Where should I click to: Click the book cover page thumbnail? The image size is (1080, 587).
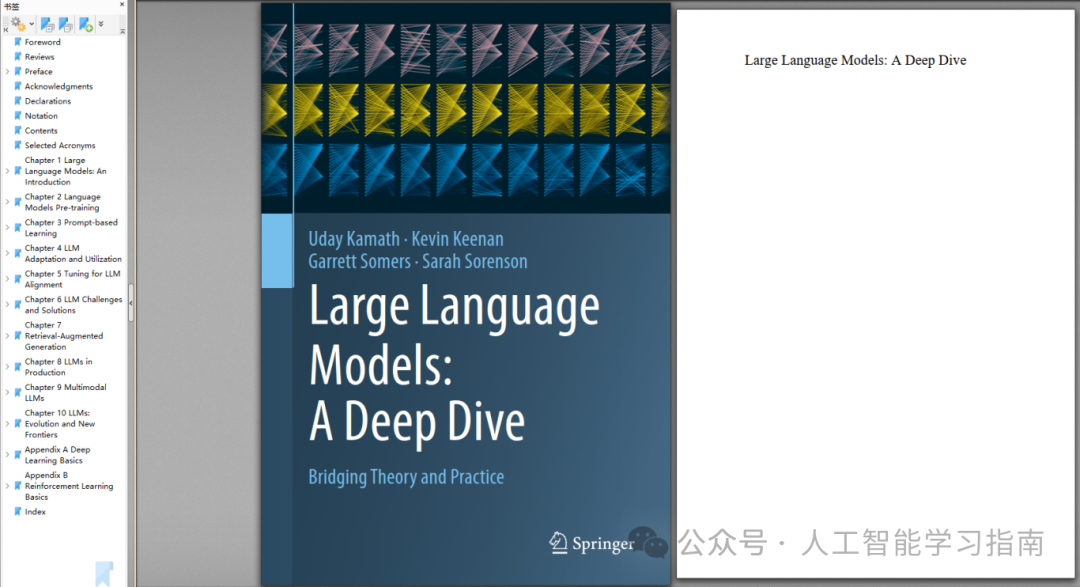click(x=466, y=294)
